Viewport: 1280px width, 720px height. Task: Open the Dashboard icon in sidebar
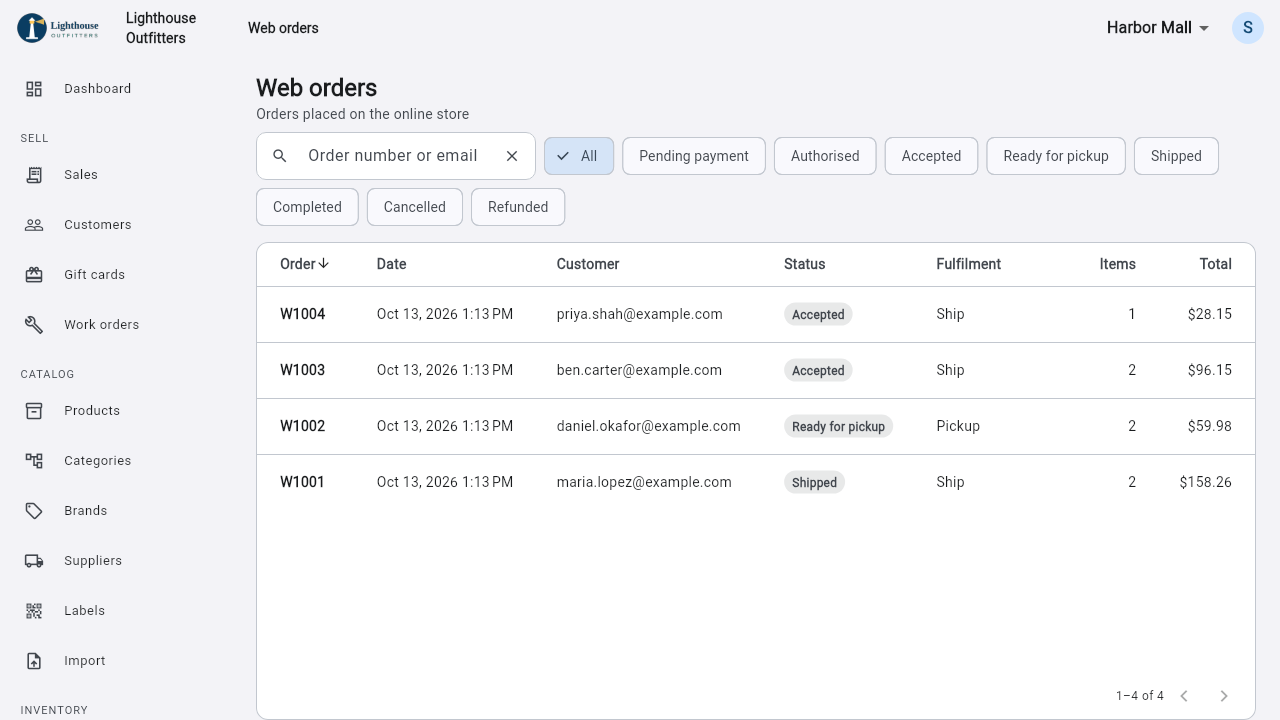34,89
